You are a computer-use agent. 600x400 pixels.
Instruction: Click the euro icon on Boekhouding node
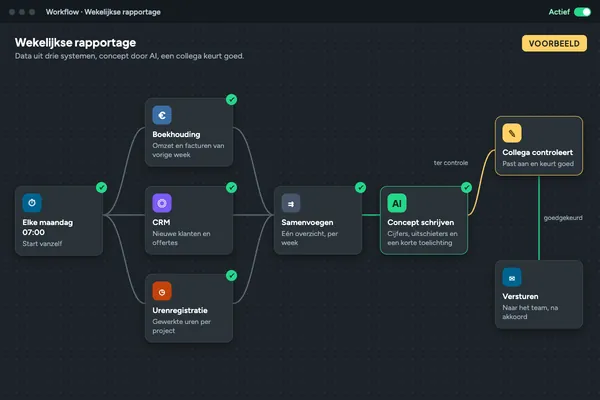click(x=162, y=115)
